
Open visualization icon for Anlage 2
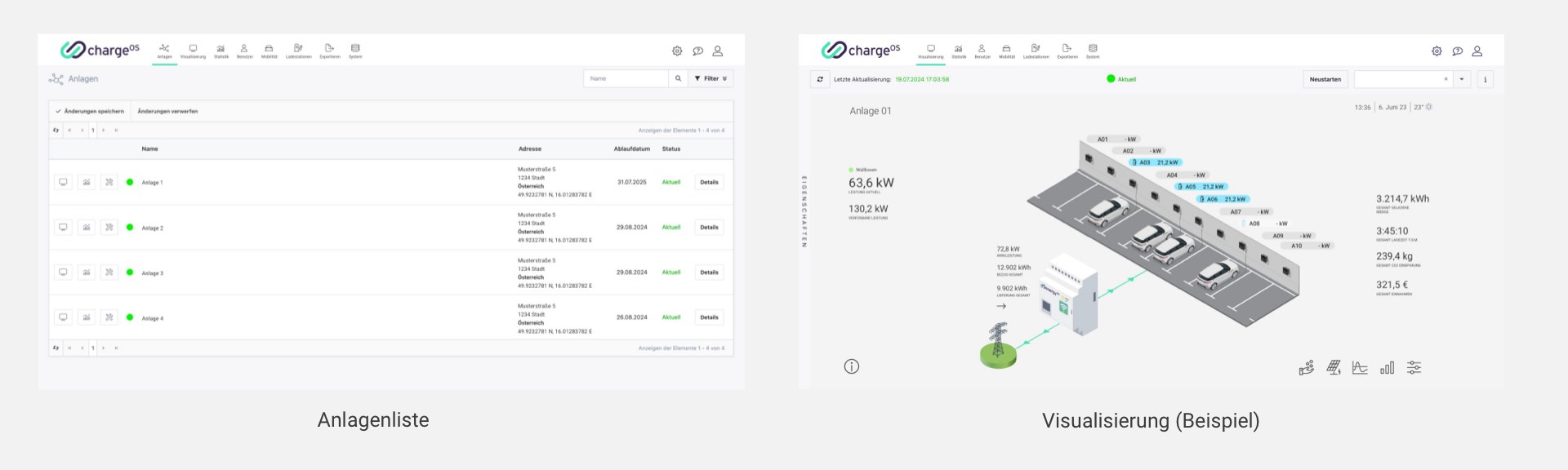pos(63,227)
